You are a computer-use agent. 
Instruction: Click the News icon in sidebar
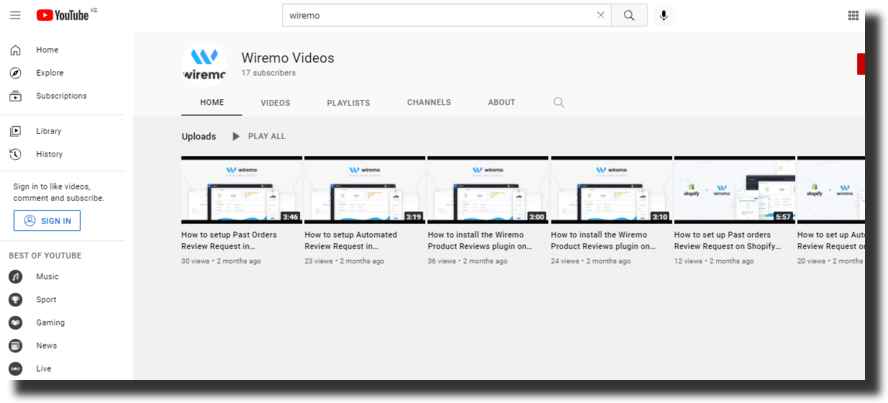click(15, 346)
